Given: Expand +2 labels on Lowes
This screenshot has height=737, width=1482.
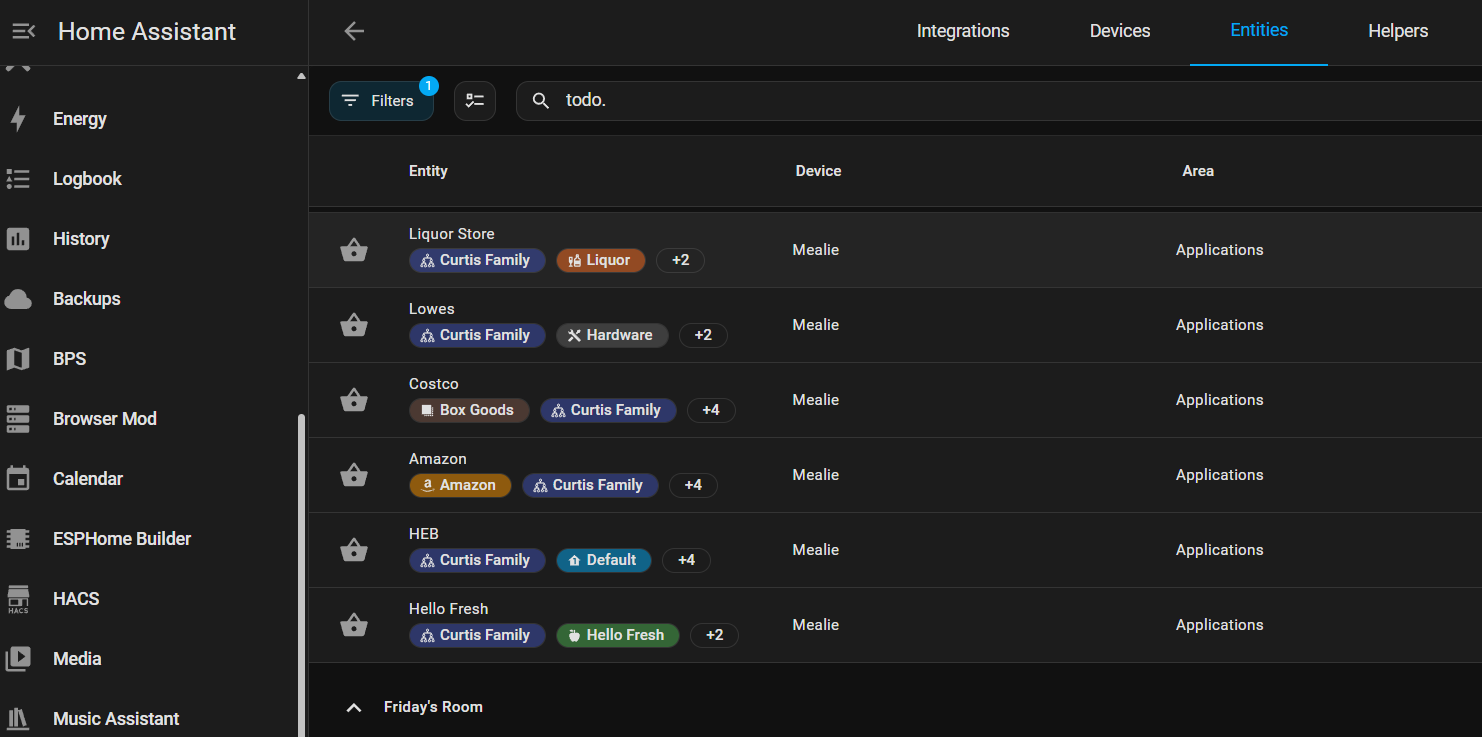Looking at the screenshot, I should point(703,335).
